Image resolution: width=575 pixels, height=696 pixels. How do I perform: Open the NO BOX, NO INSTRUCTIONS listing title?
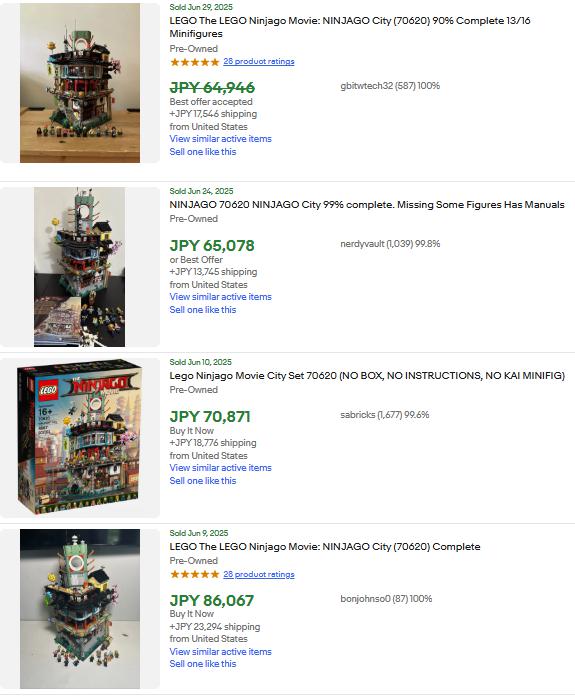(367, 376)
